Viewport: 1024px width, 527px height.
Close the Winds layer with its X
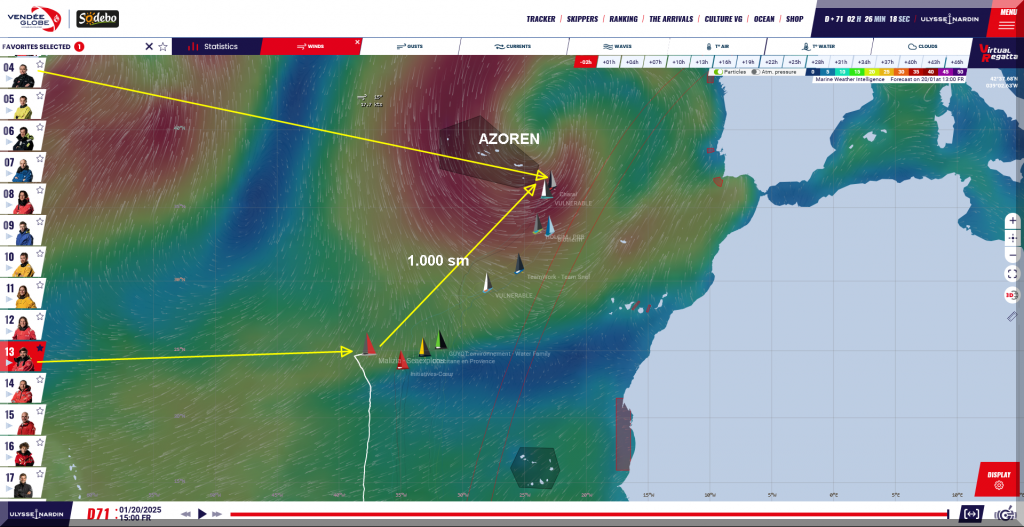(x=357, y=43)
